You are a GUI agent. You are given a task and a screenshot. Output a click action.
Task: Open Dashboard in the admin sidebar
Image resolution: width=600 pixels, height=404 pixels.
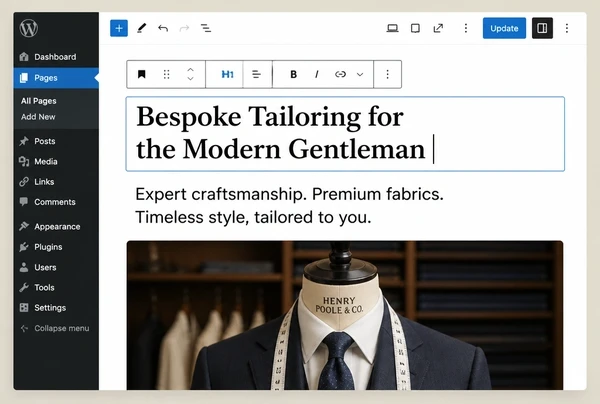[56, 57]
